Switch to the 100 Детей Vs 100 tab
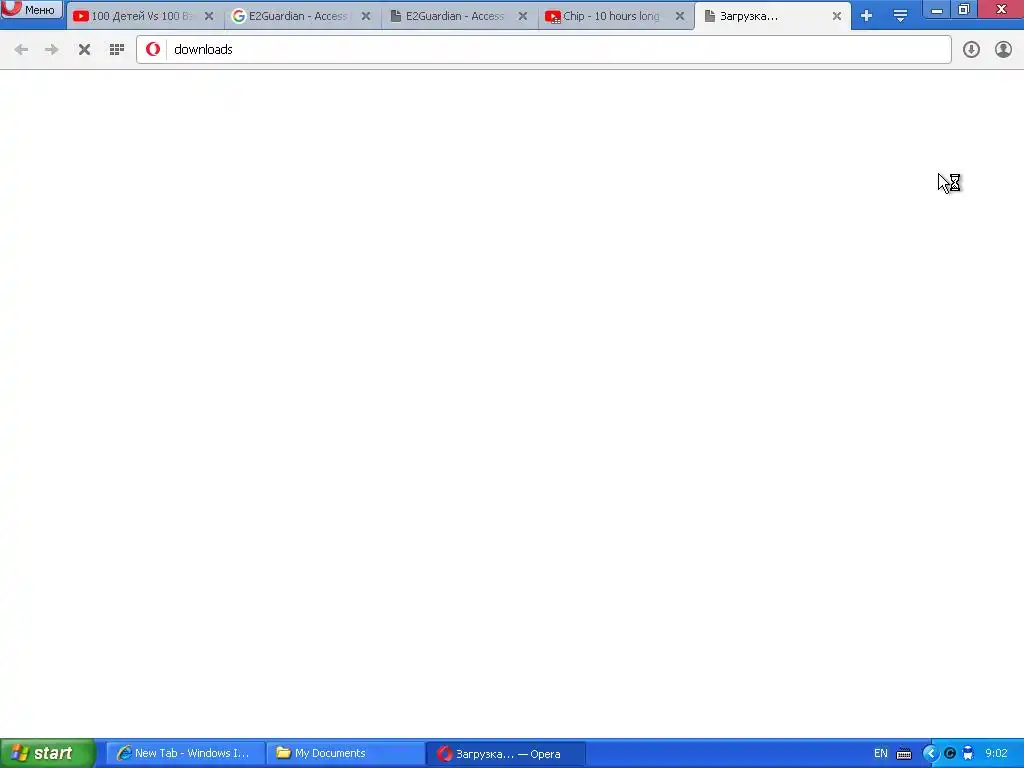The height and width of the screenshot is (768, 1024). (144, 16)
